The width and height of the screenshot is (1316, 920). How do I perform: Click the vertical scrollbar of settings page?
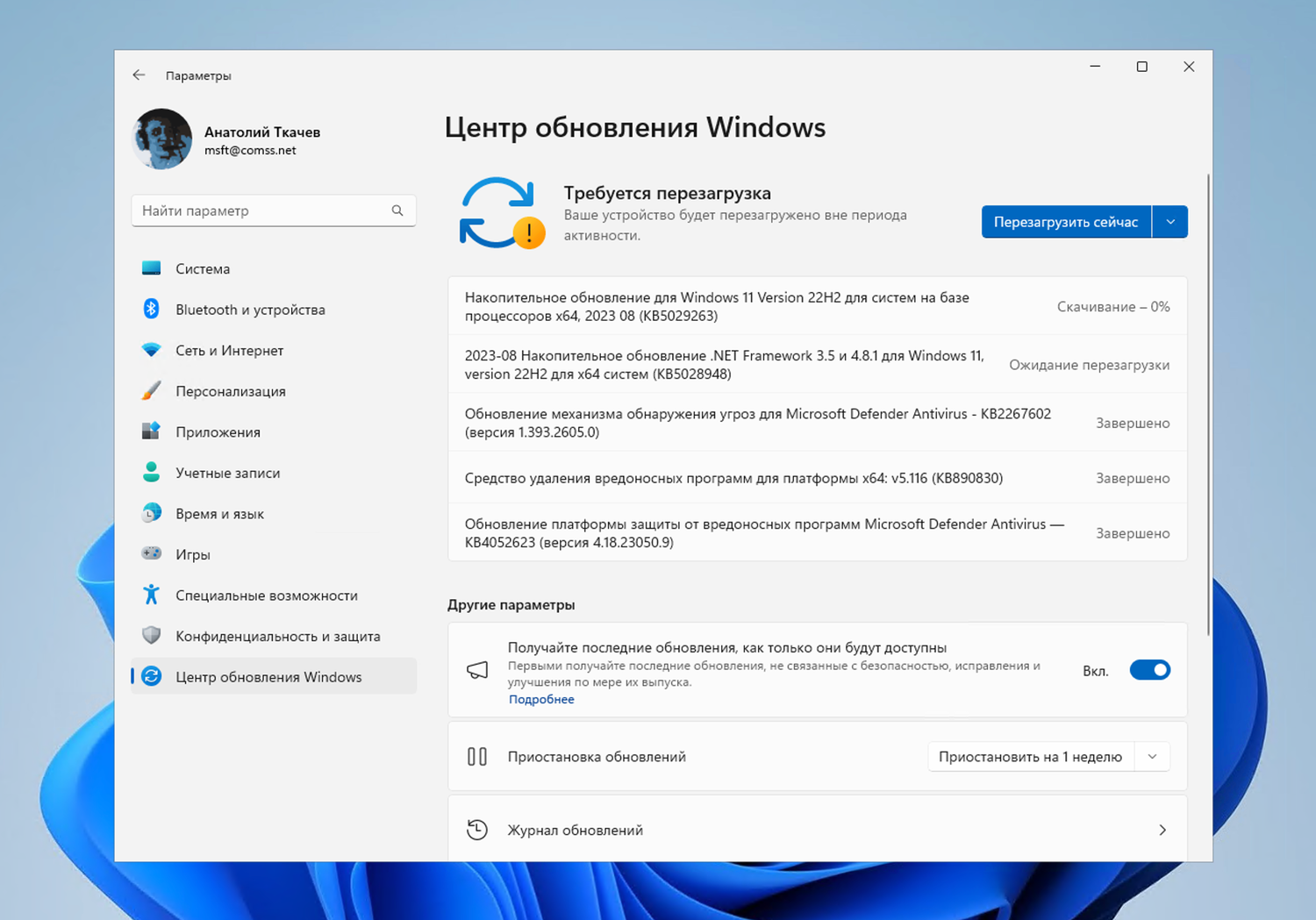1208,404
